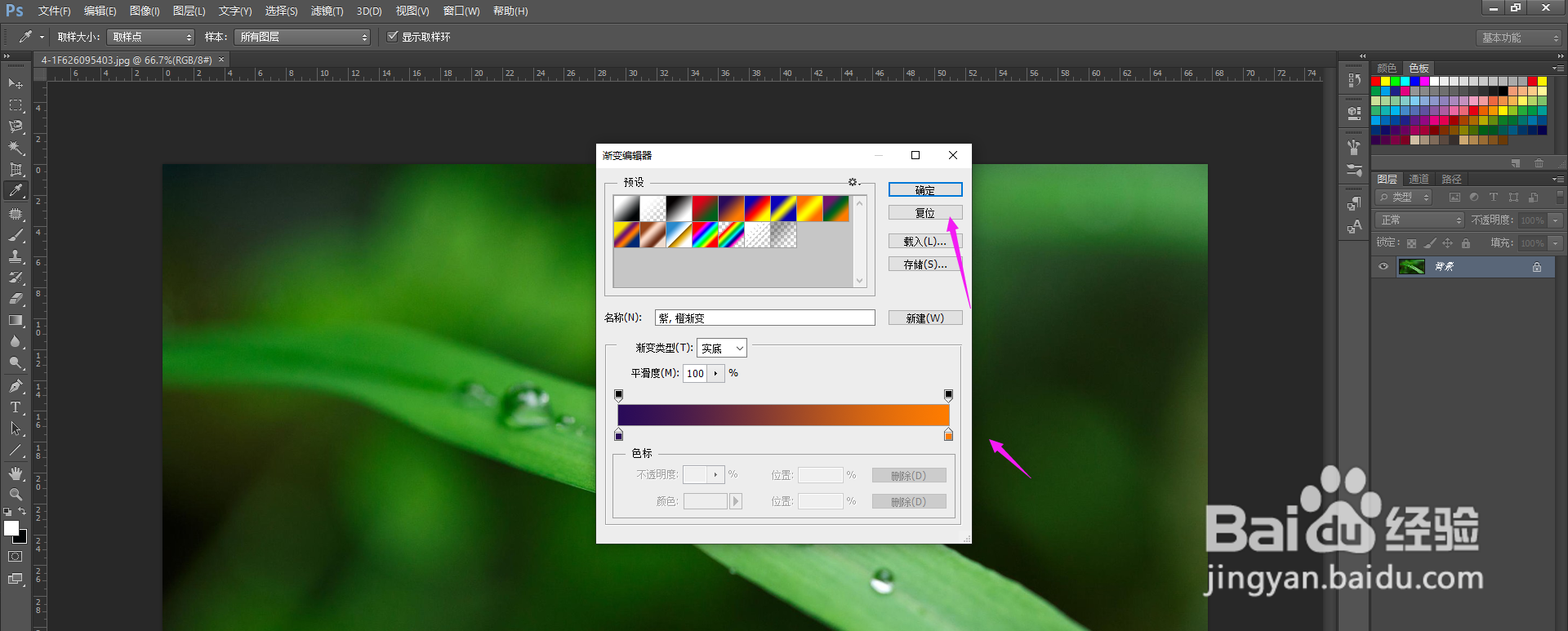Open the layer blend mode dropdown
1568x631 pixels.
(x=1420, y=220)
